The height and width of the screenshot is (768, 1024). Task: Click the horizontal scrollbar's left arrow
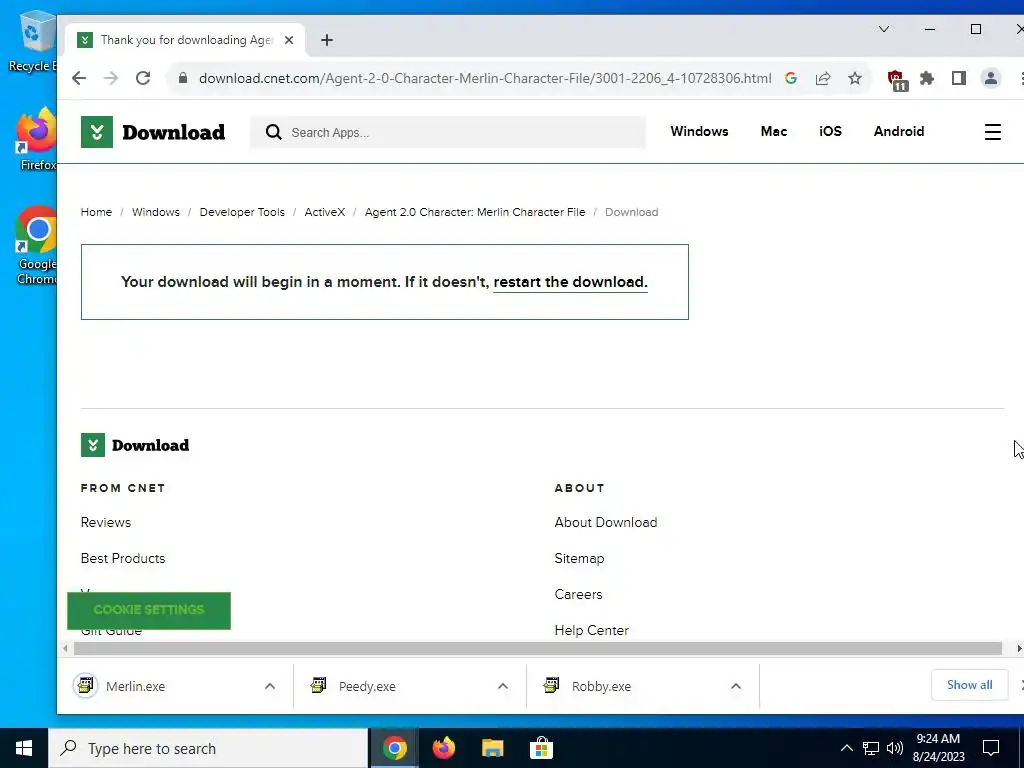pyautogui.click(x=65, y=648)
